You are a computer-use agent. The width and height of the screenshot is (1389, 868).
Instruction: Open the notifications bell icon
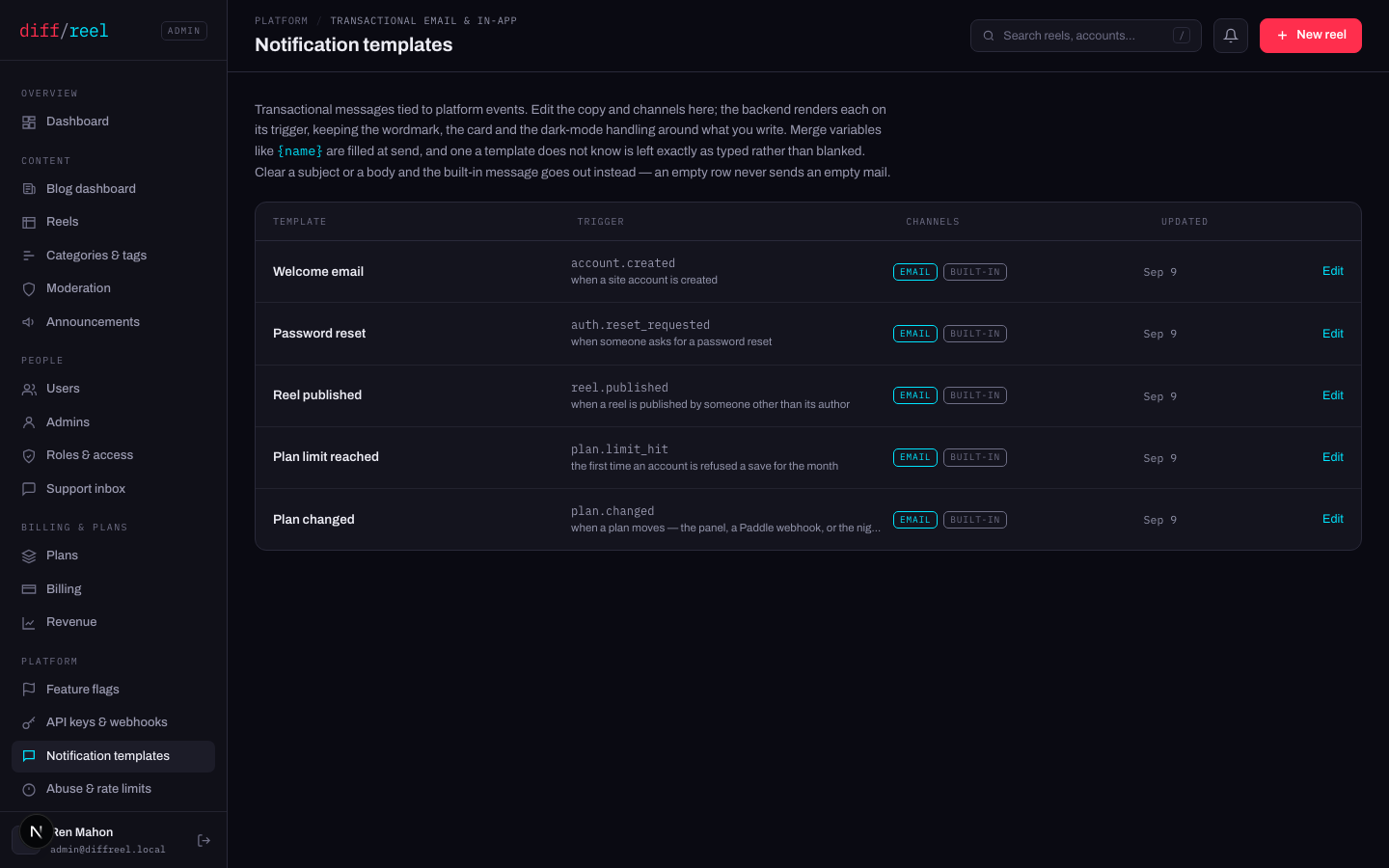point(1231,36)
